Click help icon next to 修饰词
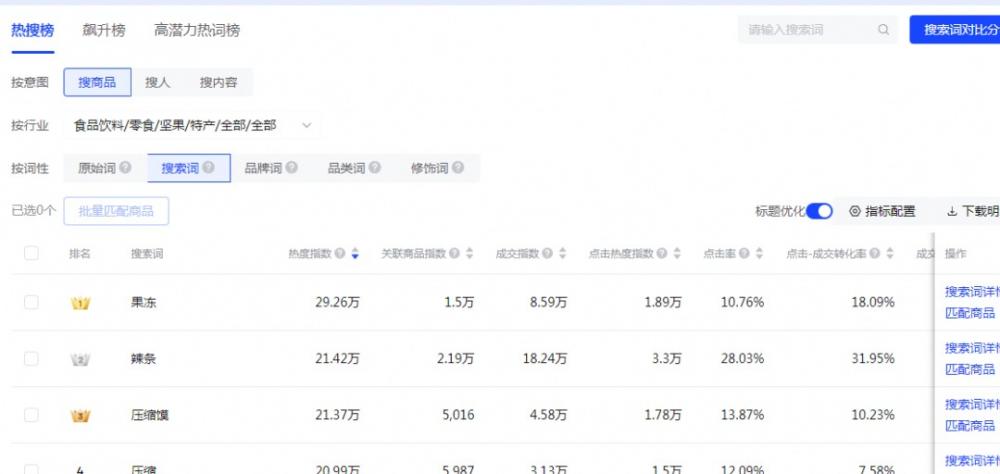The image size is (1000, 474). tap(458, 168)
